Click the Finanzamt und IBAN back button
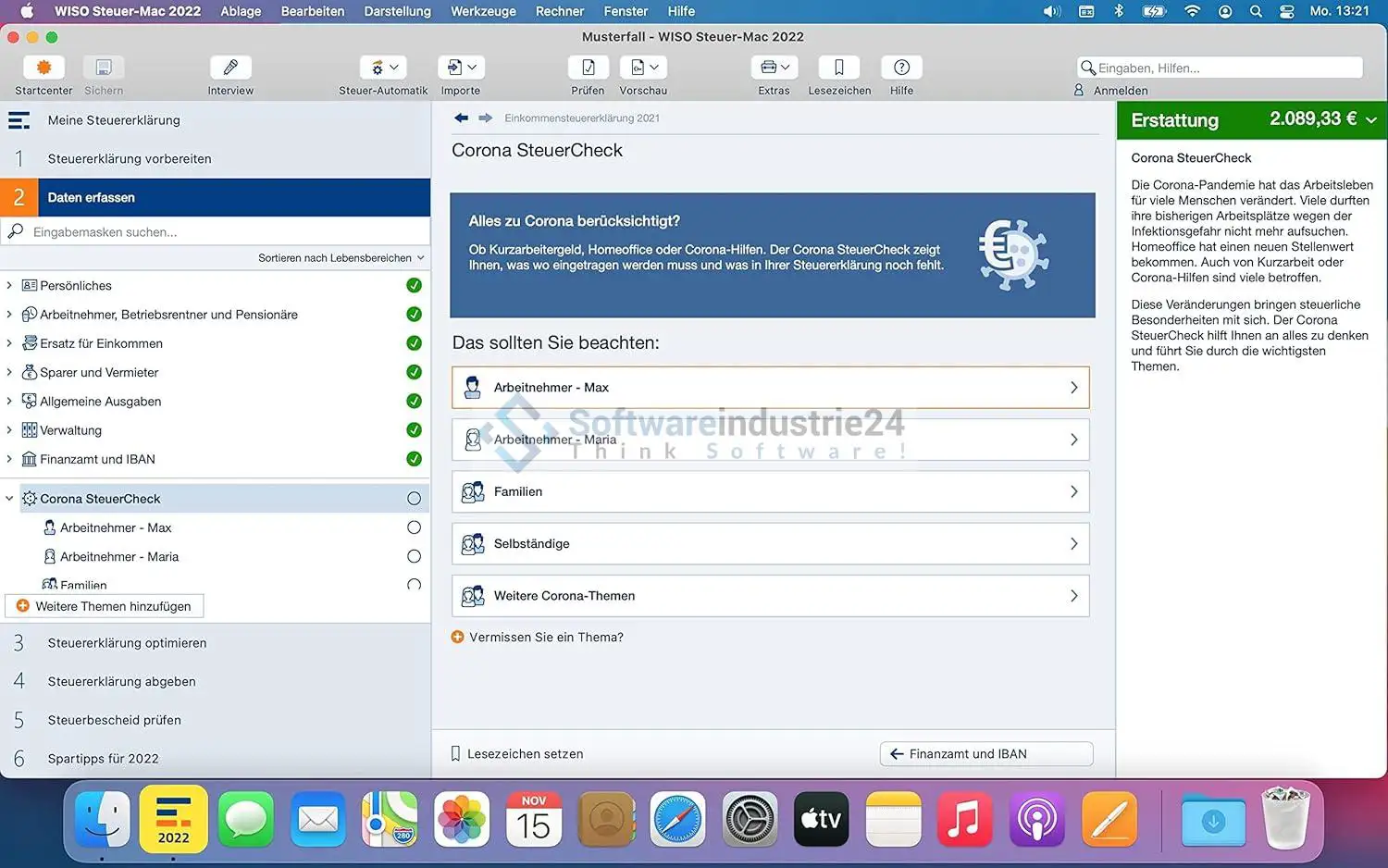The width and height of the screenshot is (1388, 868). (986, 754)
